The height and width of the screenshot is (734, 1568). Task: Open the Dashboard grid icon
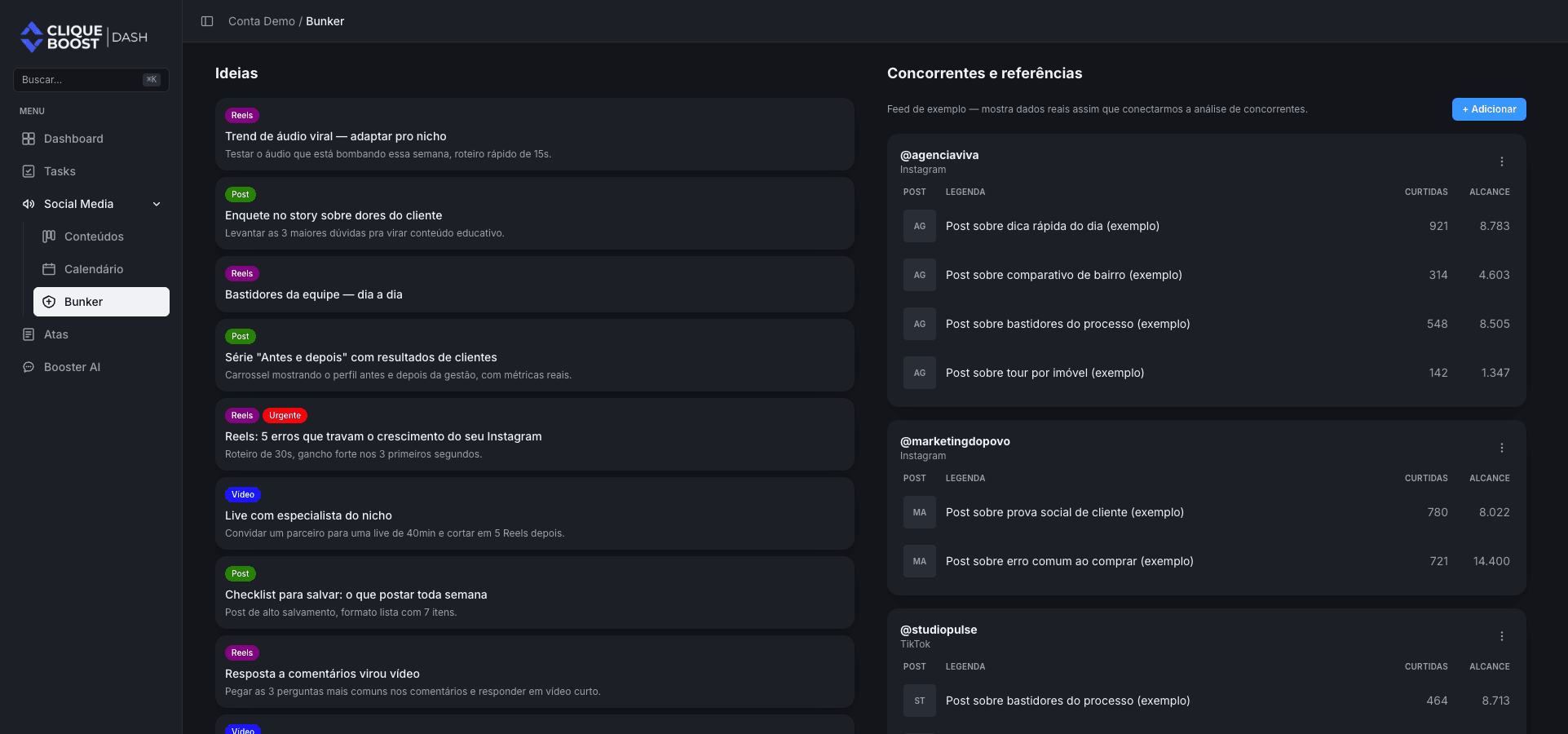pos(29,139)
